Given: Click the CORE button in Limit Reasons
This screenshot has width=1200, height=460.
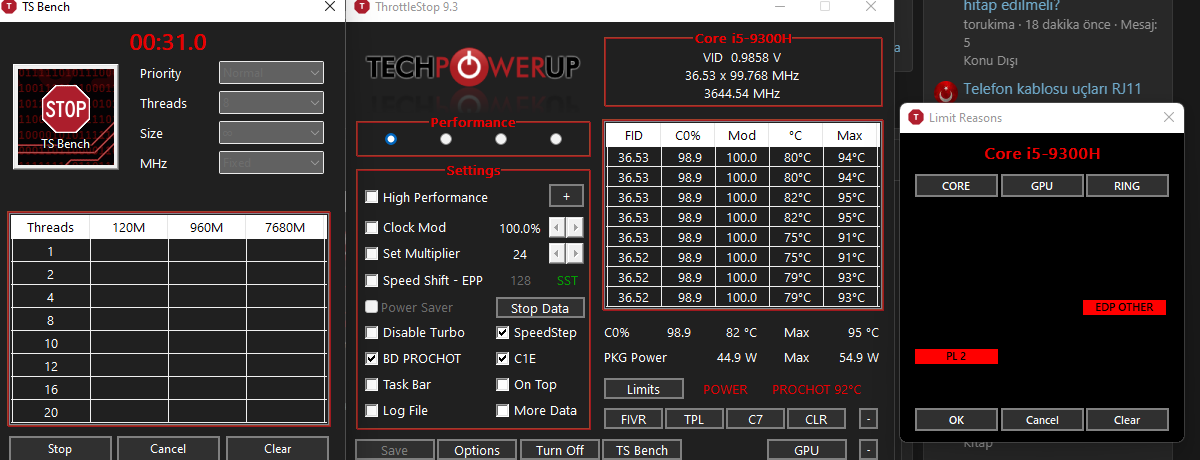Looking at the screenshot, I should 956,186.
